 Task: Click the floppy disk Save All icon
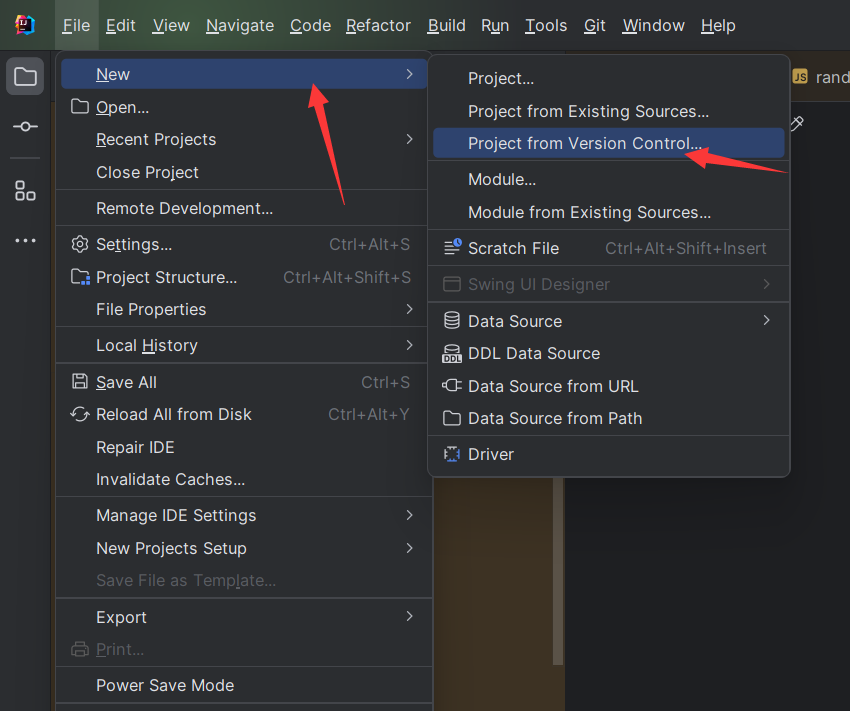coord(80,382)
